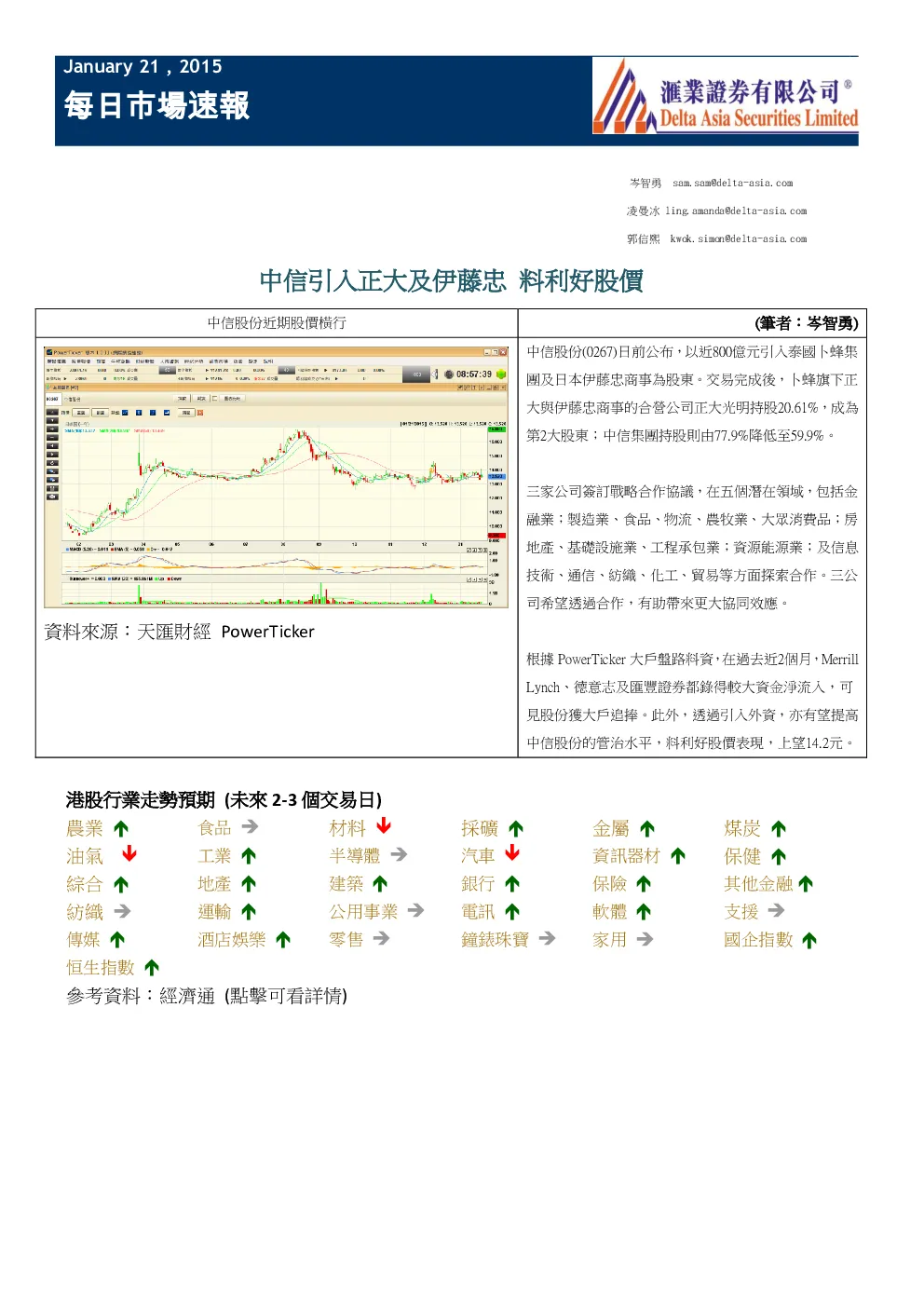Screen dimensions: 924x1307
Task: Click the up arrow beside 運輸
Action: coord(249,912)
